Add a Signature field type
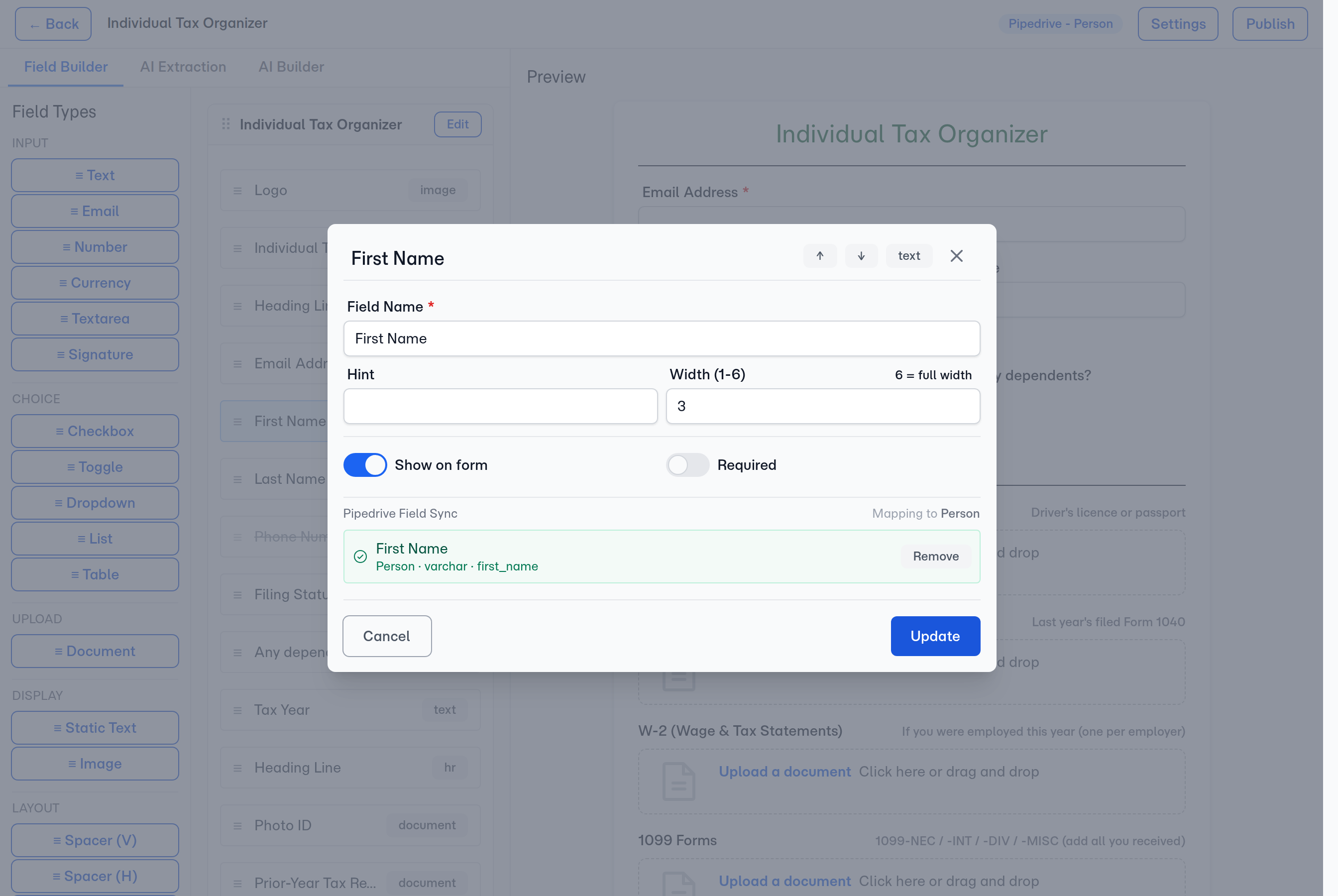 pyautogui.click(x=95, y=354)
